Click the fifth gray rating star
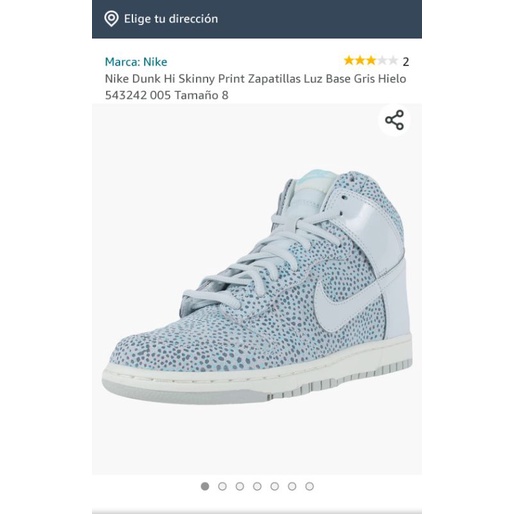 tap(393, 61)
